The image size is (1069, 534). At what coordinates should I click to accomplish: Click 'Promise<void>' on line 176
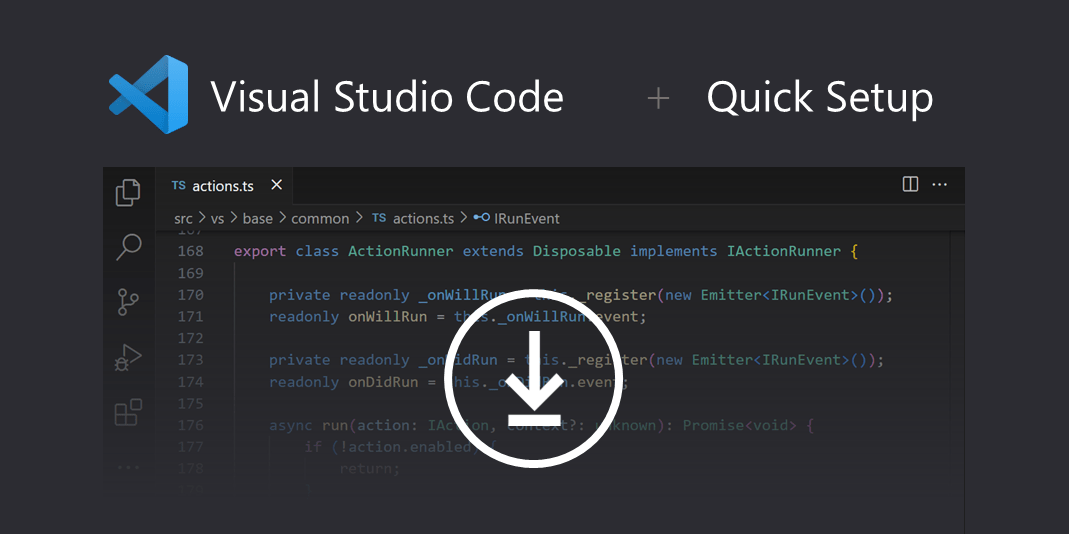click(740, 426)
